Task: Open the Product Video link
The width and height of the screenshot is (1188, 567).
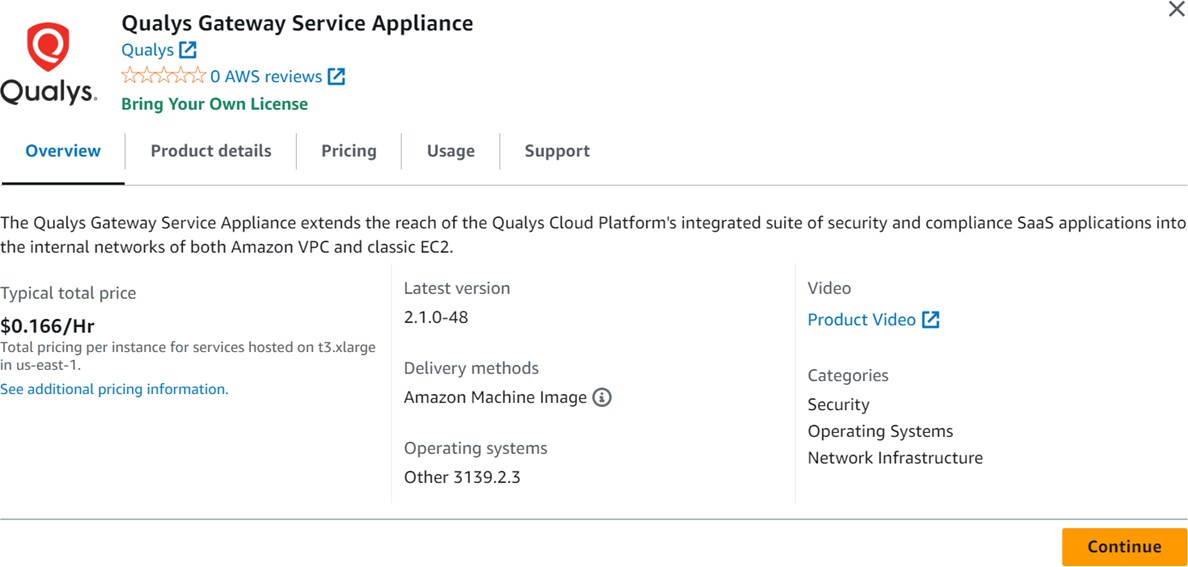Action: click(861, 320)
